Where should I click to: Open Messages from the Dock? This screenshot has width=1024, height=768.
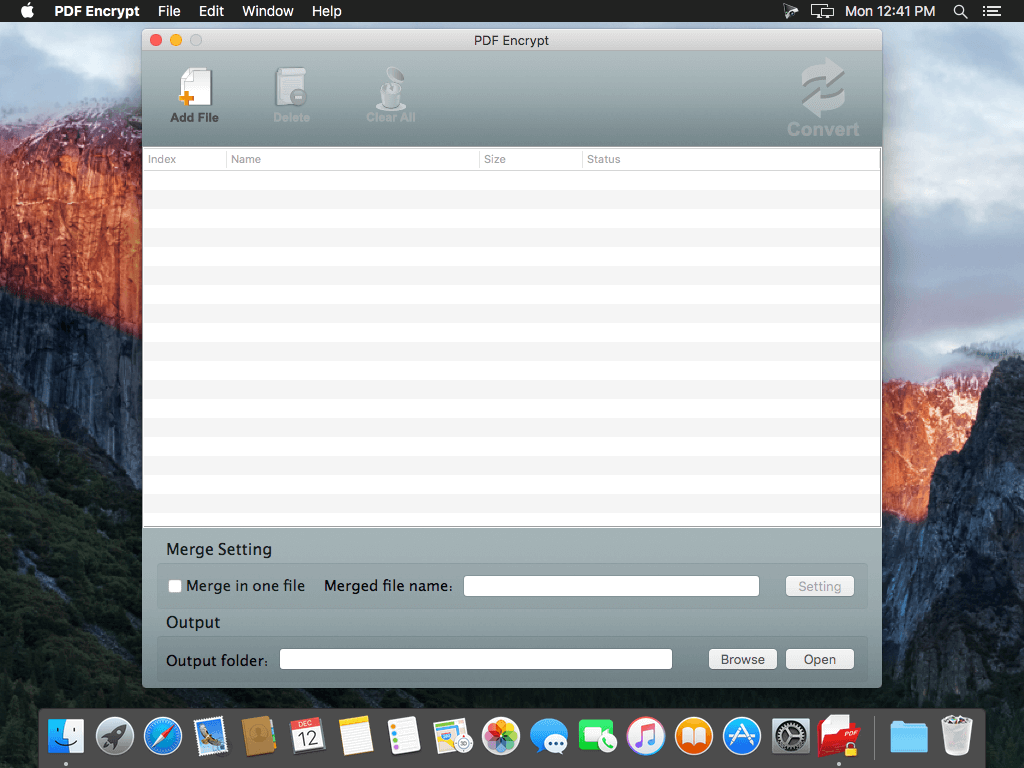pyautogui.click(x=549, y=736)
